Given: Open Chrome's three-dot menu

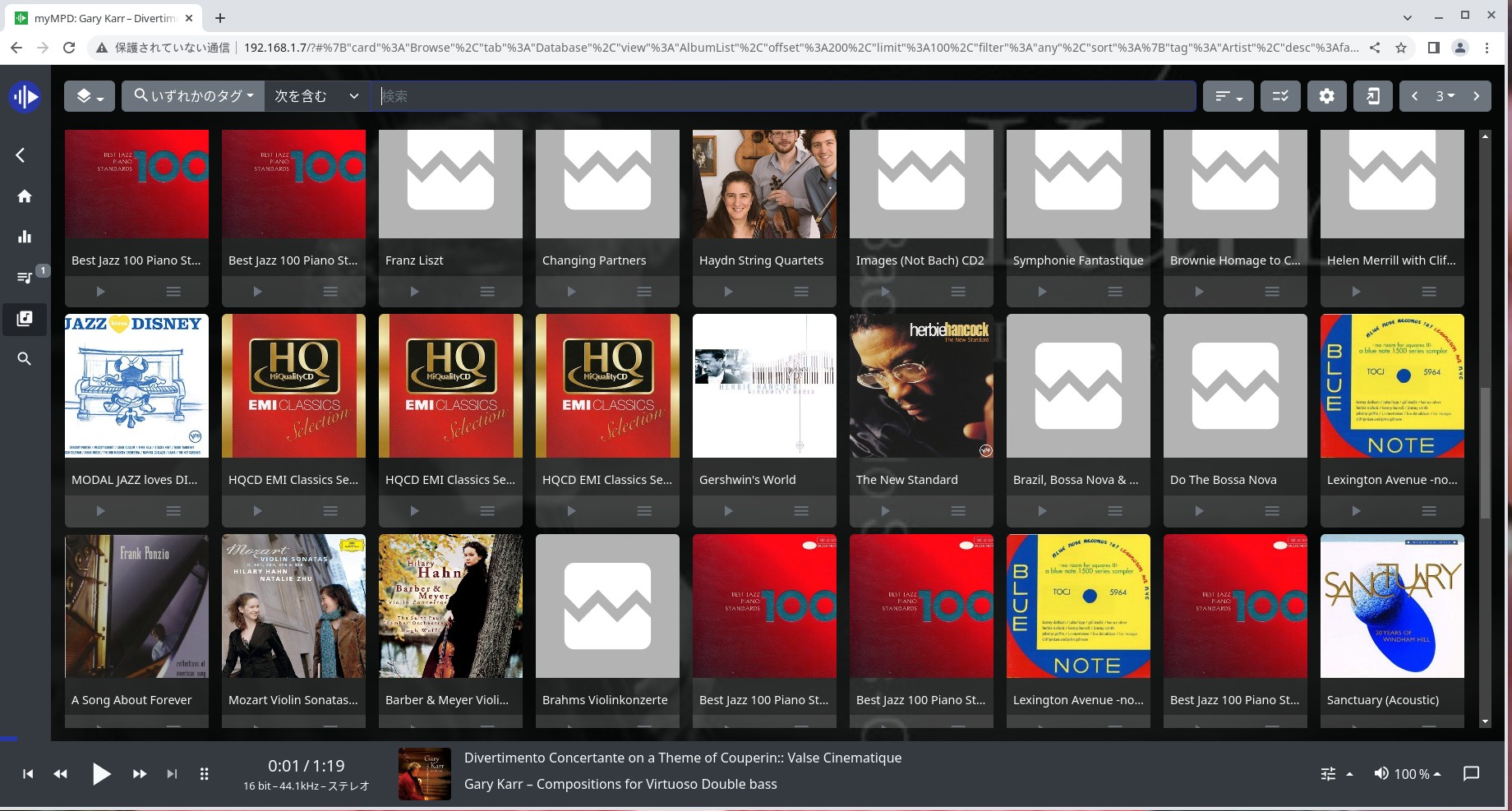Looking at the screenshot, I should click(1487, 48).
